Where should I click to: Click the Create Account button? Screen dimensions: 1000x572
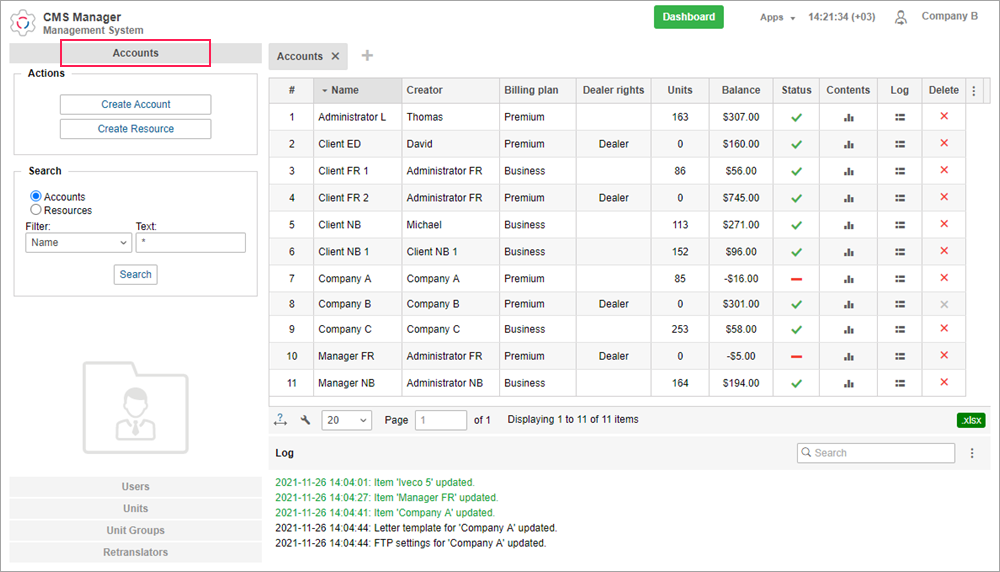[x=135, y=105]
